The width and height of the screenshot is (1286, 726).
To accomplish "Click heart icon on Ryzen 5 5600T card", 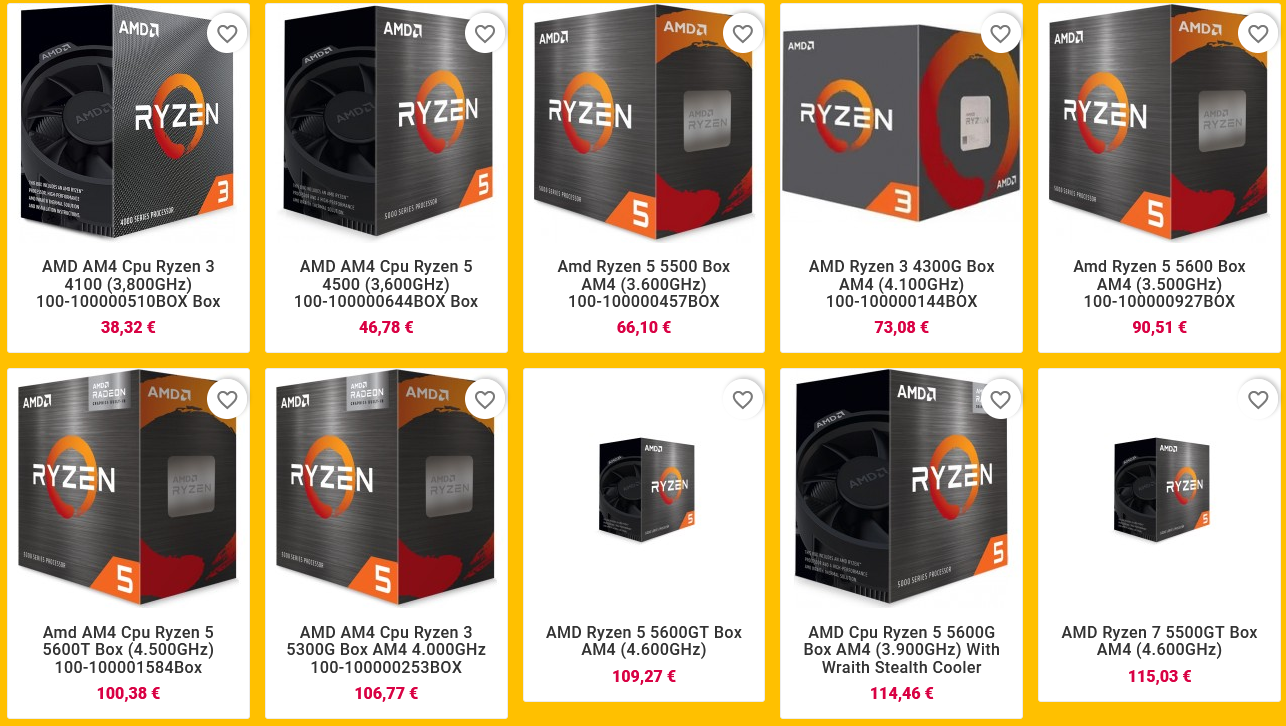I will coord(227,400).
